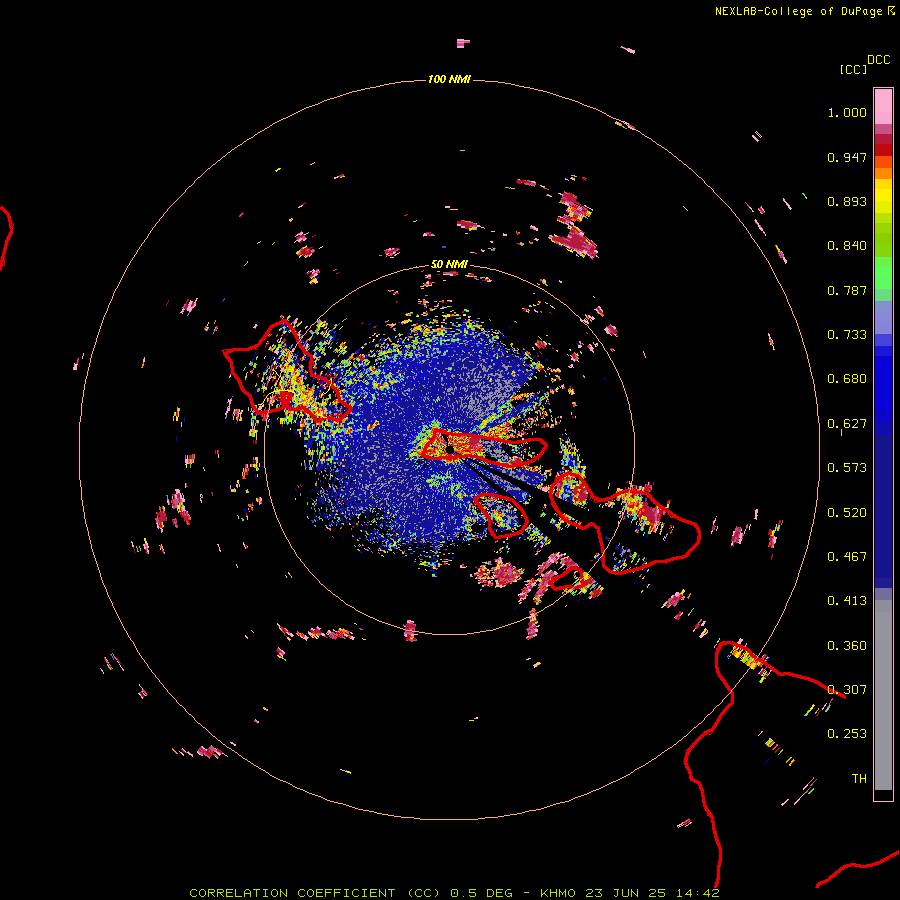This screenshot has width=900, height=900.
Task: Click the CORRELATION COEFFICIENT caption text
Action: coord(292,893)
